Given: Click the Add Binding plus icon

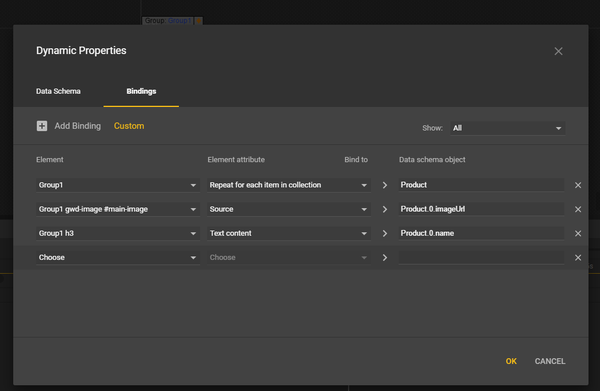Looking at the screenshot, I should coord(42,126).
